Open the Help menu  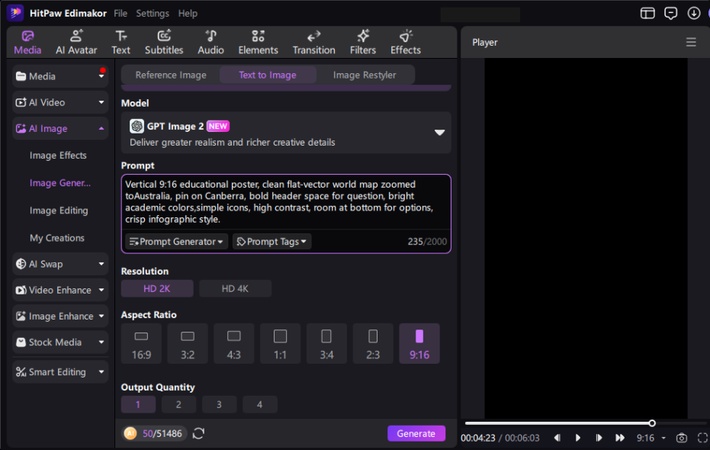tap(187, 13)
